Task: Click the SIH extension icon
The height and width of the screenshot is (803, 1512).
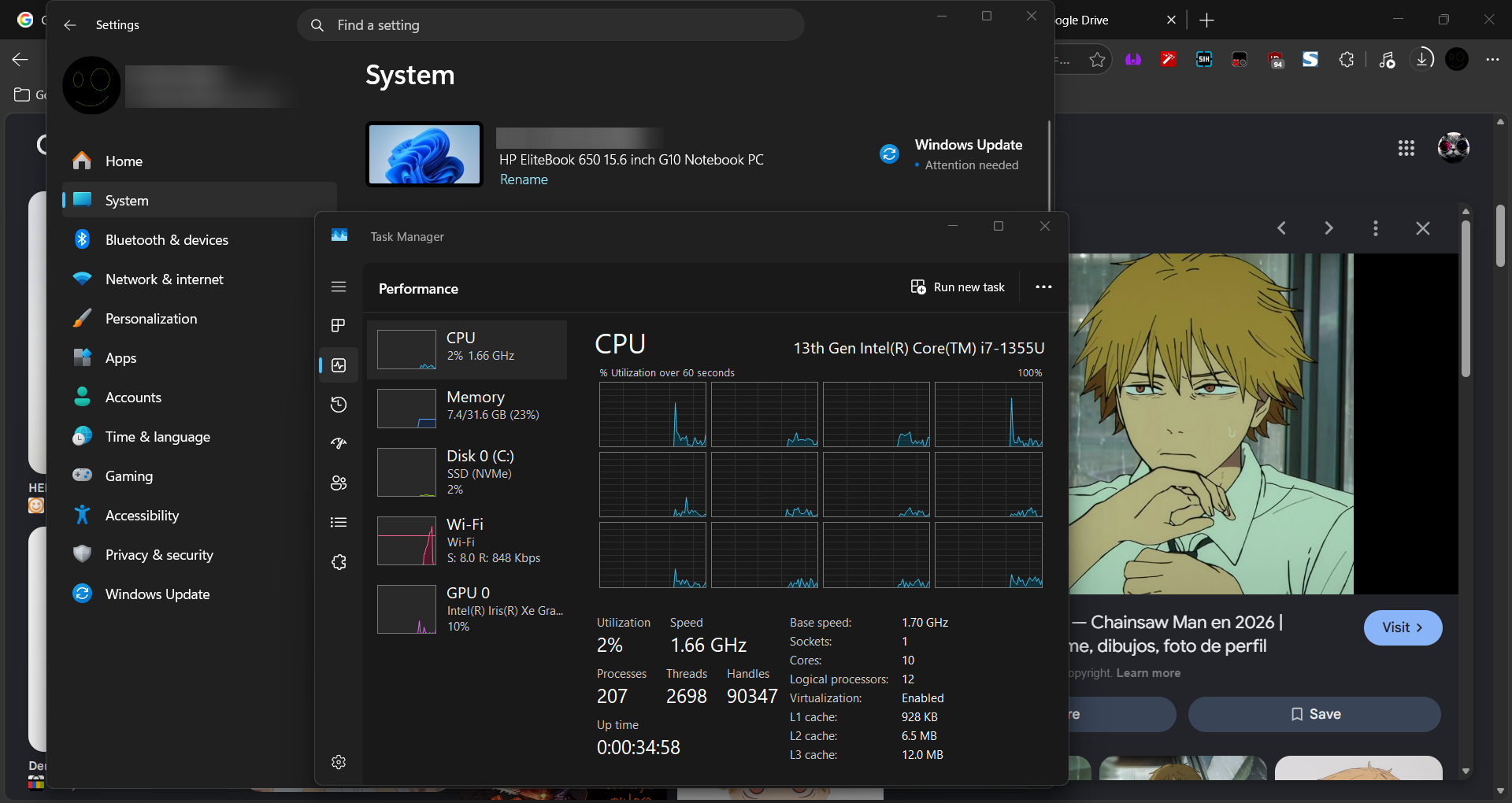Action: coord(1204,60)
